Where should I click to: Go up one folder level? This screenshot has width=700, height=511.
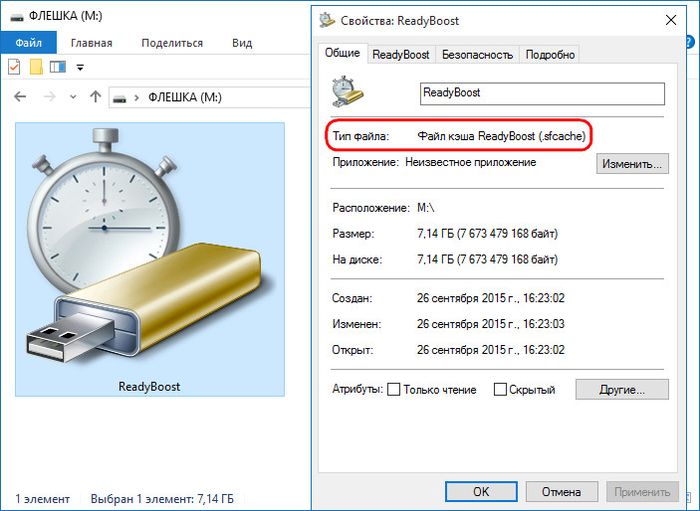click(95, 98)
